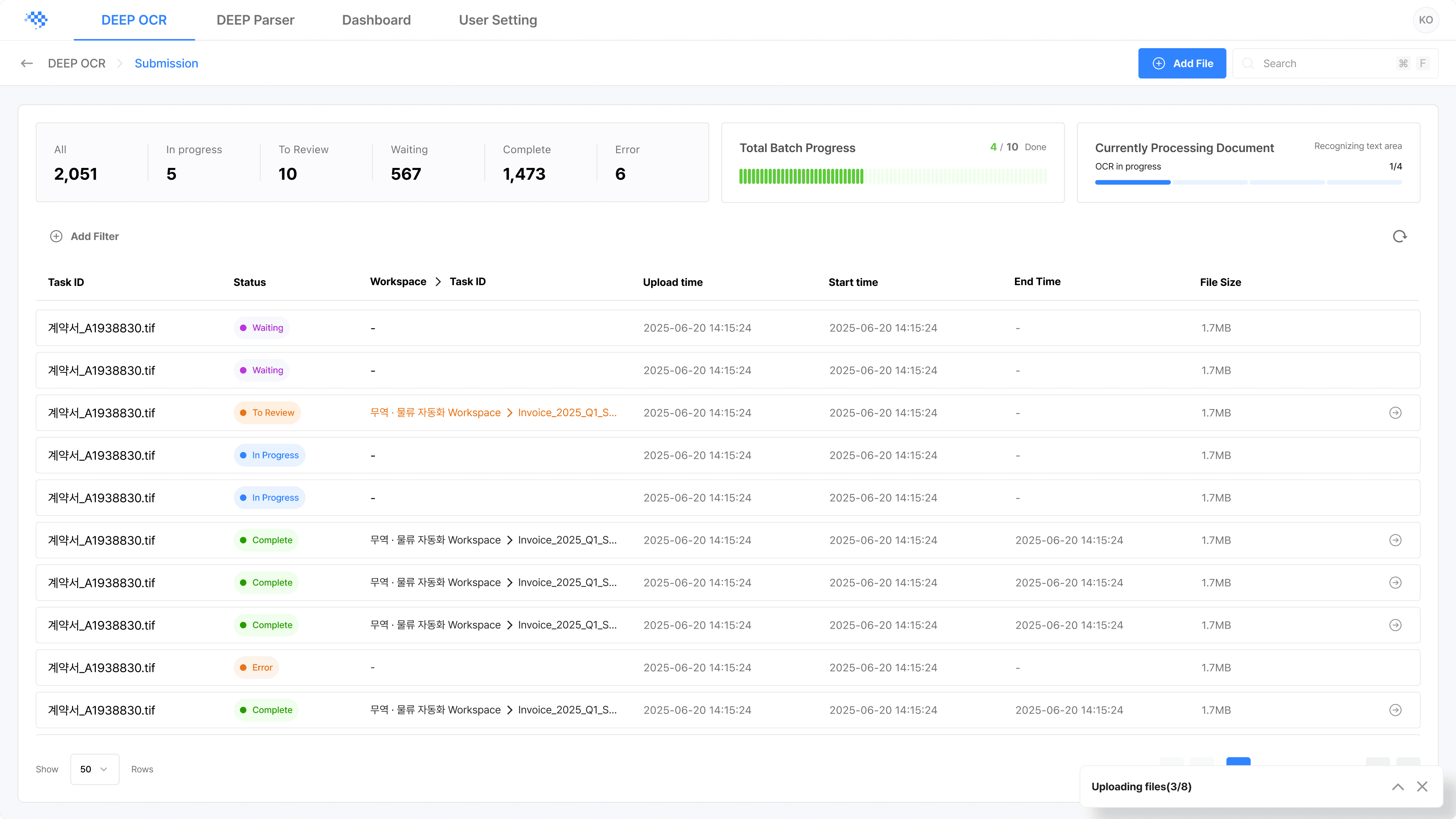Collapse the Uploading files panel

pos(1398,786)
